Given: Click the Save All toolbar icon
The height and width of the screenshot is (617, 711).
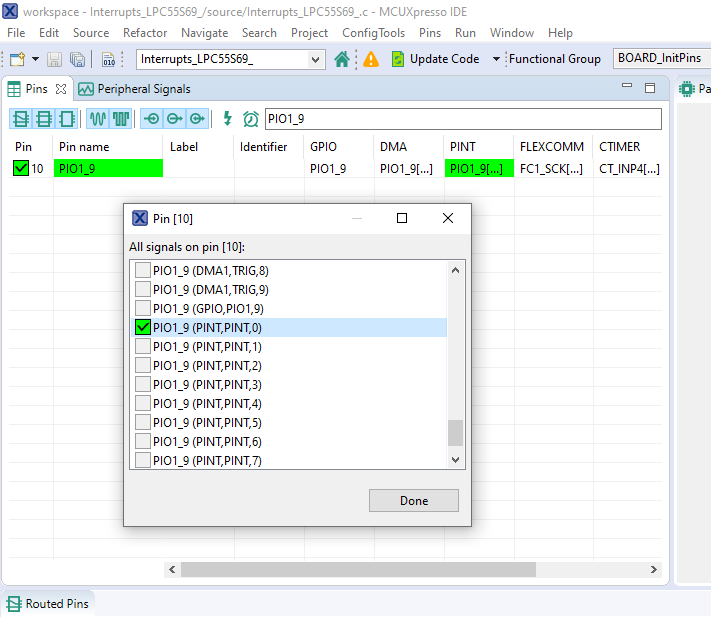Looking at the screenshot, I should (77, 59).
